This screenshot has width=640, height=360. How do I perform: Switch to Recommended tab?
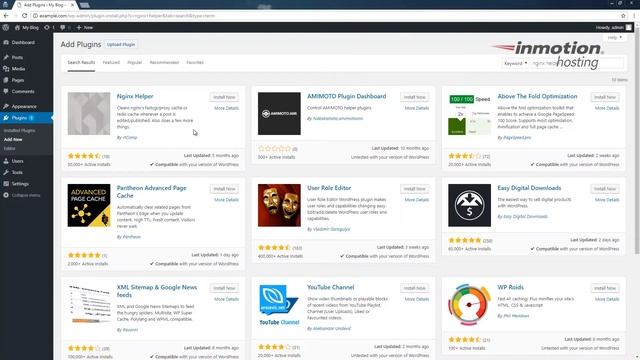click(x=164, y=62)
